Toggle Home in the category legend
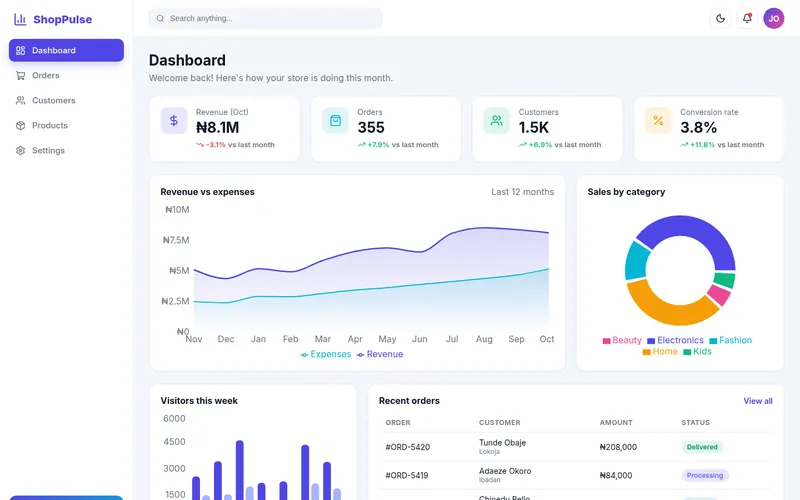The height and width of the screenshot is (500, 800). coord(660,352)
